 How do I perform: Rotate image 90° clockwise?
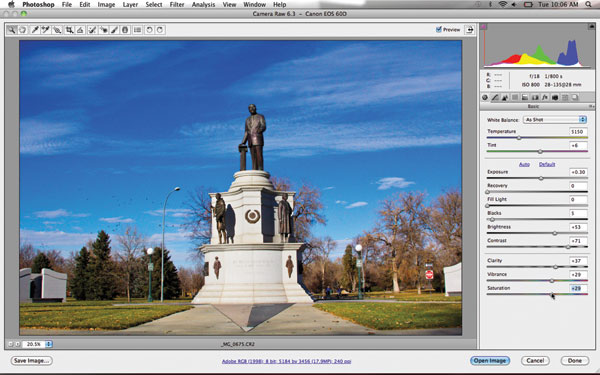pos(160,30)
